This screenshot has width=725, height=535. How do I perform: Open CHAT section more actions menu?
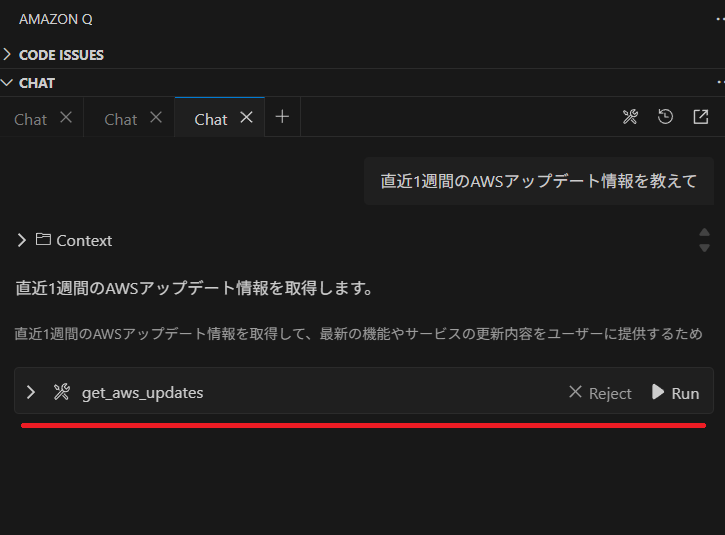pyautogui.click(x=720, y=82)
